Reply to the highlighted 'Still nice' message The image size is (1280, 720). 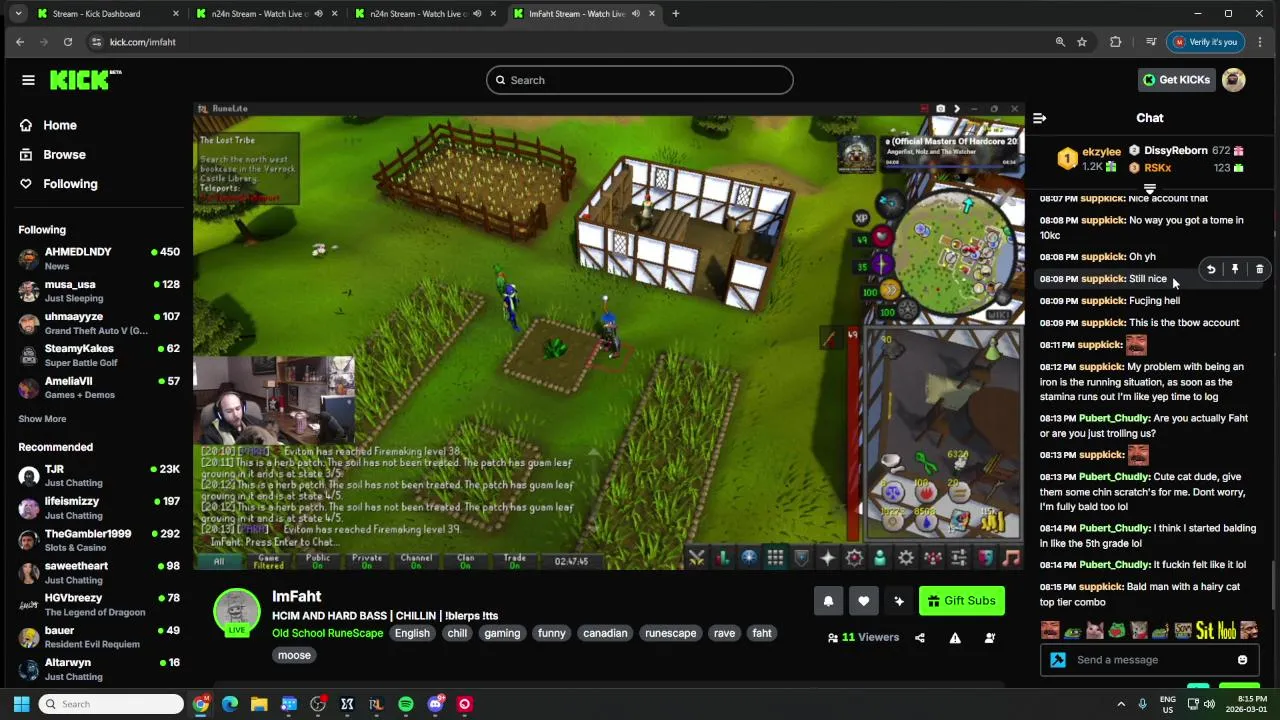[x=1211, y=269]
